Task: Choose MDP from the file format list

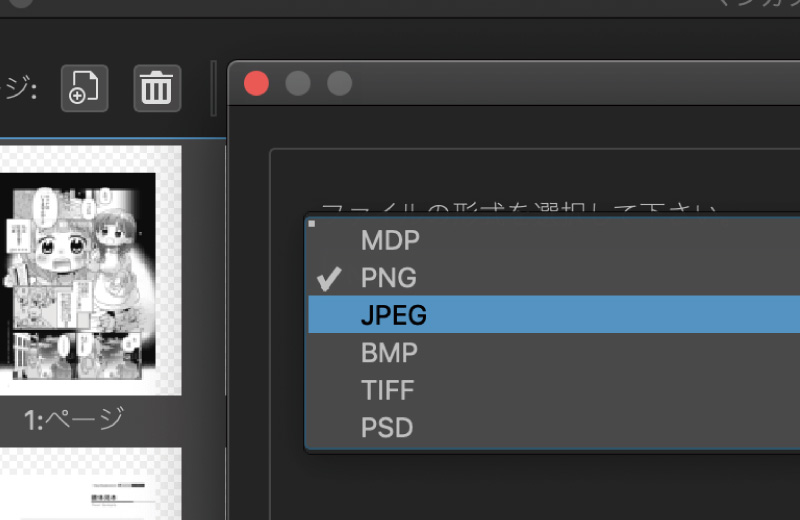Action: pos(554,240)
